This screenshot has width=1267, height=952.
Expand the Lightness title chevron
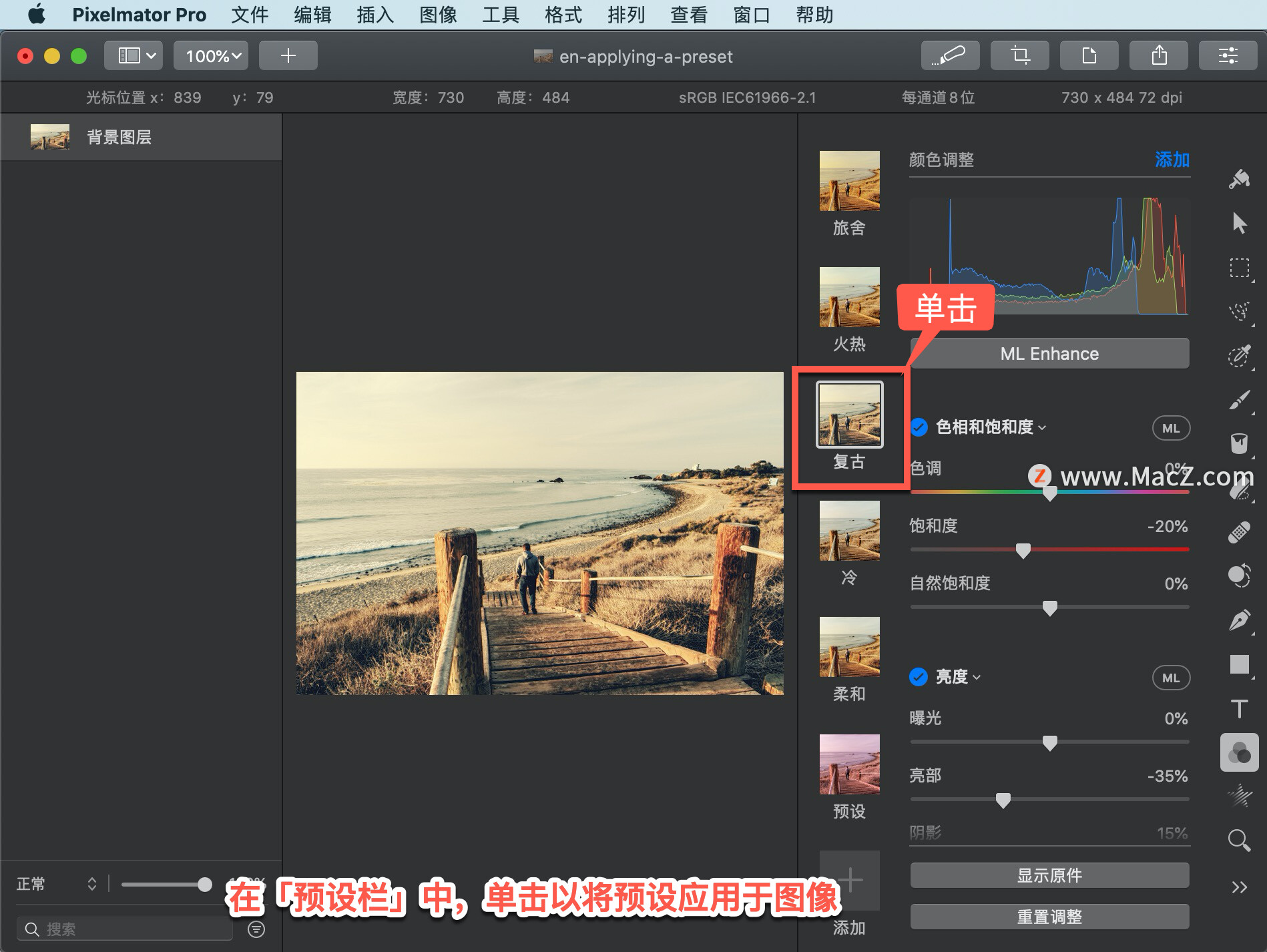point(977,678)
